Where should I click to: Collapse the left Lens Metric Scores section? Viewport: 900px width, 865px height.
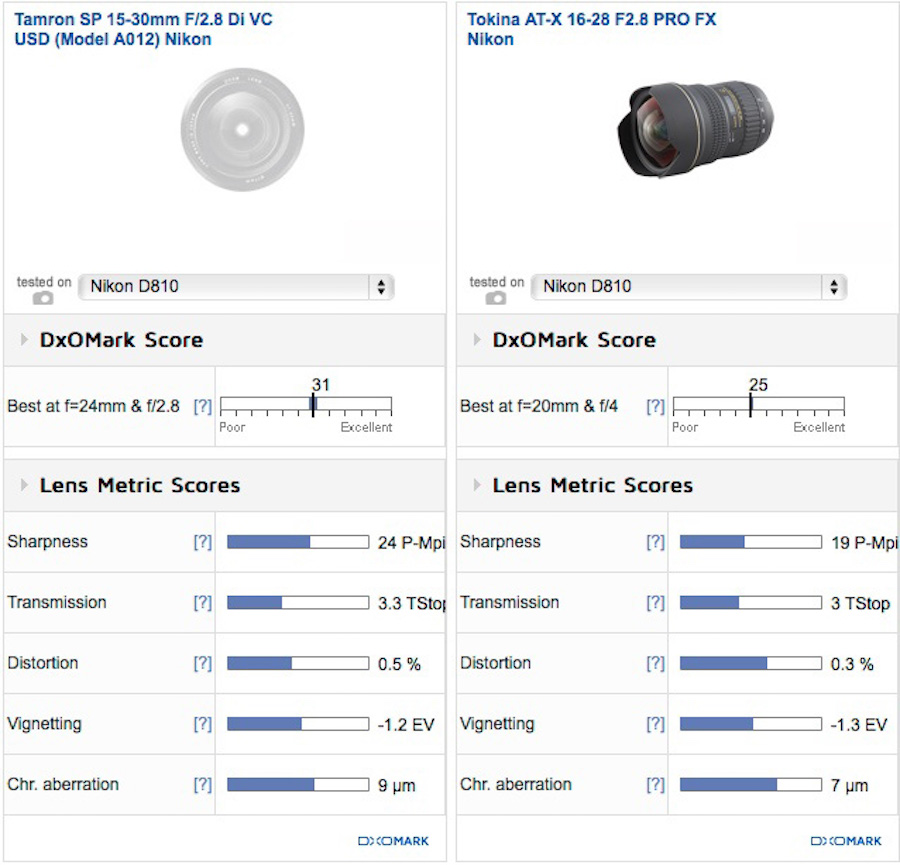click(x=24, y=486)
